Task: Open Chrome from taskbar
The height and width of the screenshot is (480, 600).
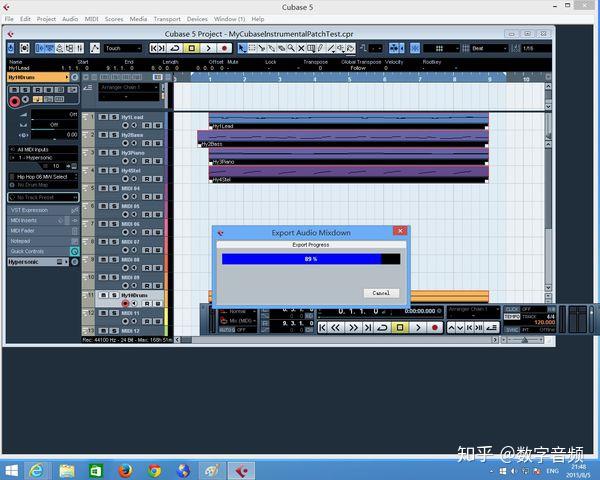Action: (155, 470)
